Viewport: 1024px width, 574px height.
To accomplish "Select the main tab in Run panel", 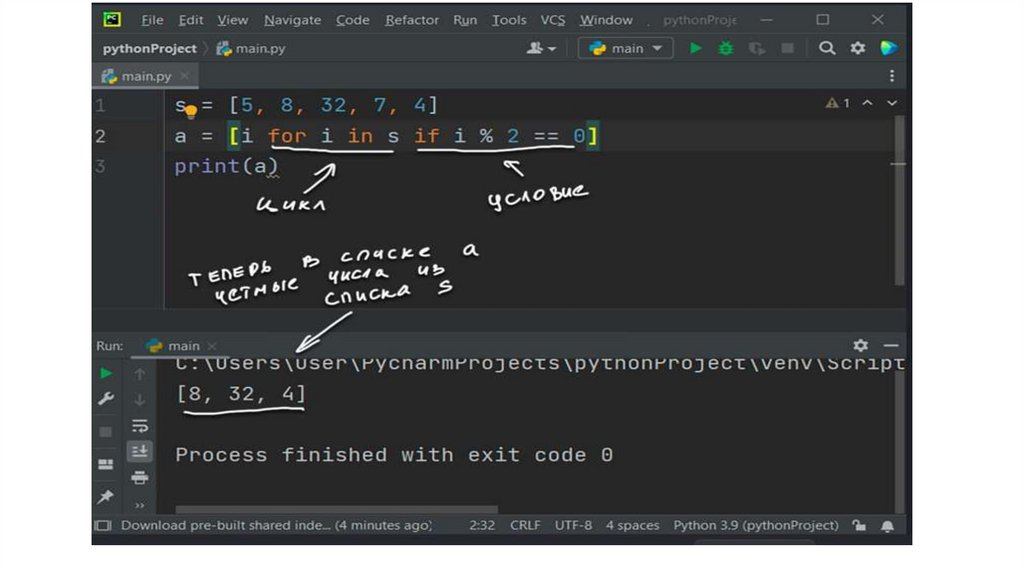I will point(174,346).
